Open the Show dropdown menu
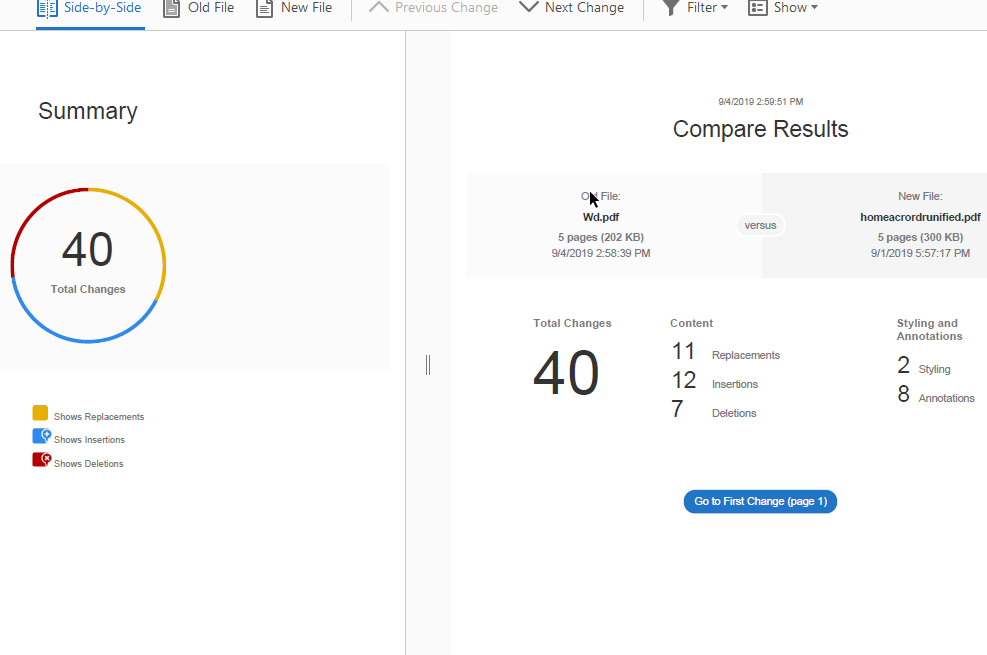The image size is (987, 655). coord(783,8)
